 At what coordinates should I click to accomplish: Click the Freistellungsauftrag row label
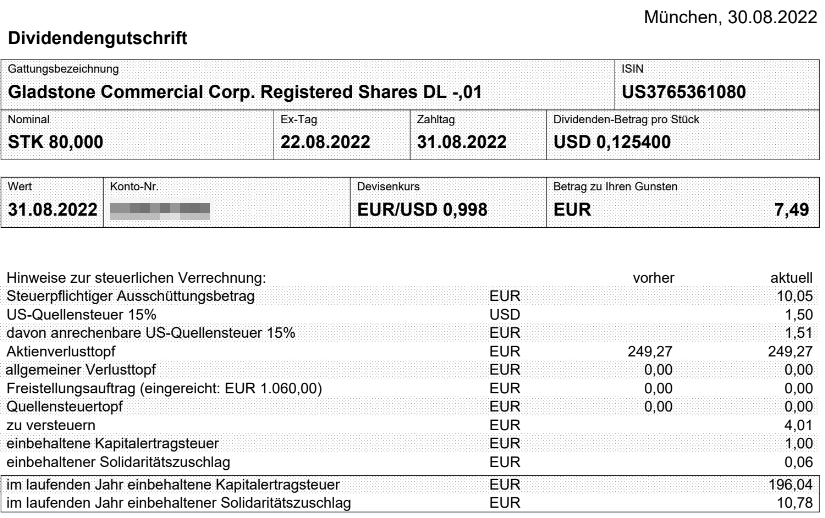(x=164, y=389)
